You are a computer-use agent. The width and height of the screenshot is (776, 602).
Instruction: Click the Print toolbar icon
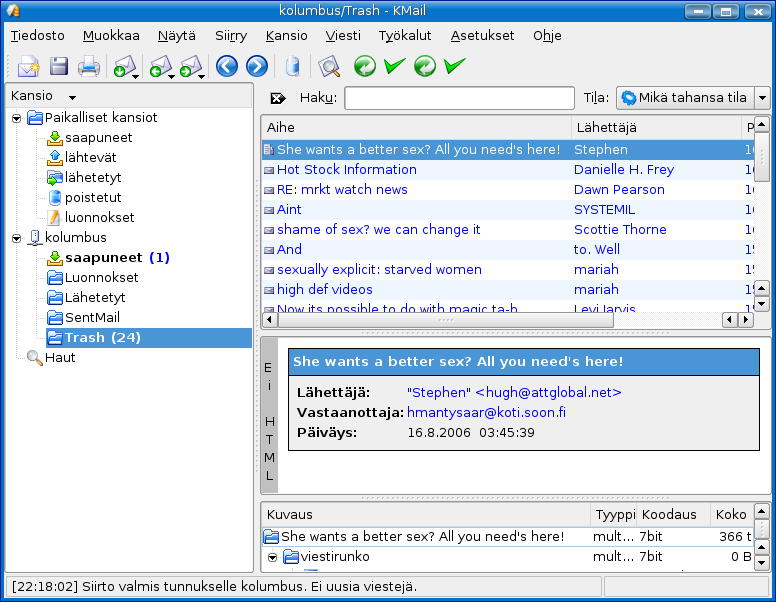pyautogui.click(x=89, y=67)
